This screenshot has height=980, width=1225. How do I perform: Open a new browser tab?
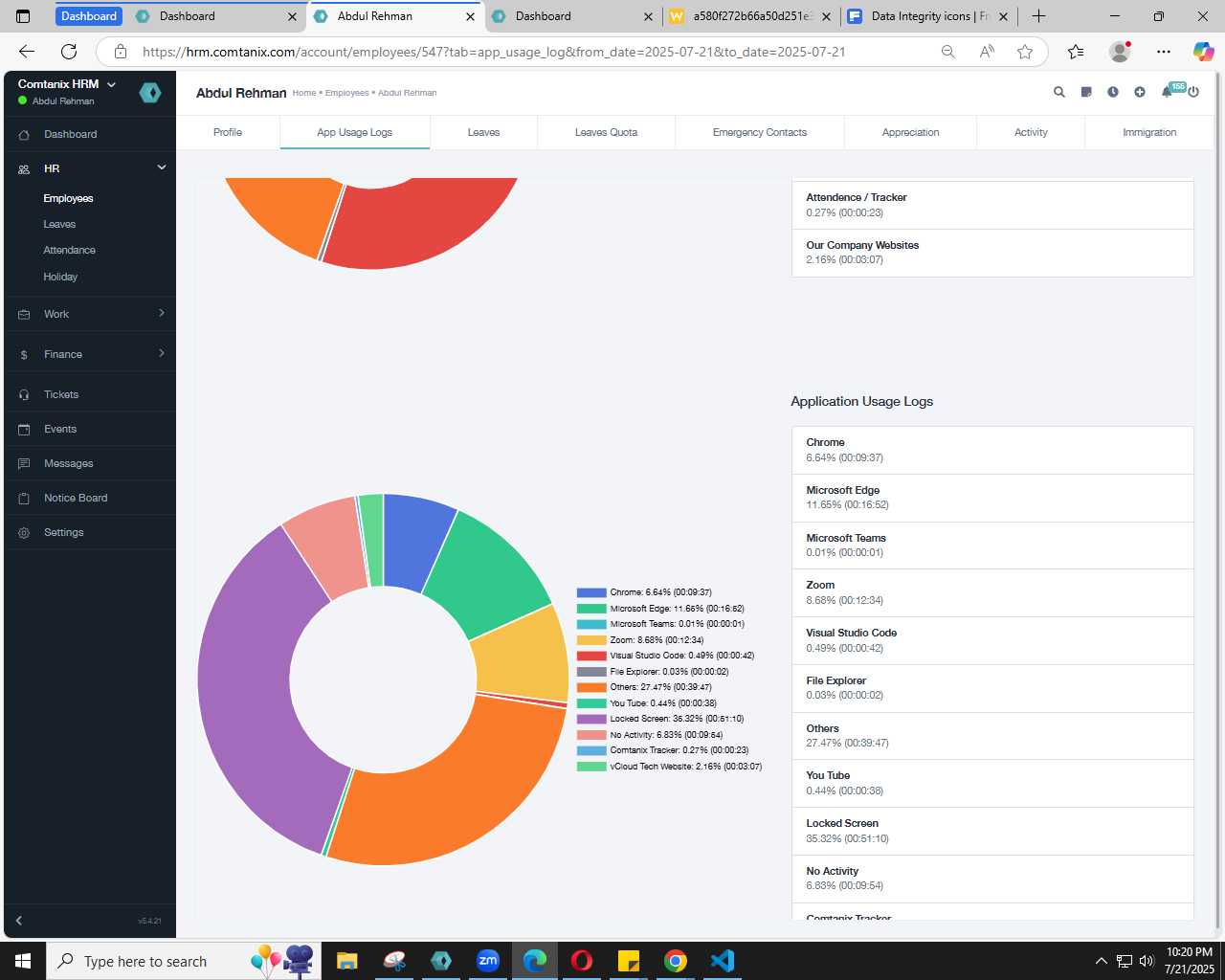point(1038,16)
